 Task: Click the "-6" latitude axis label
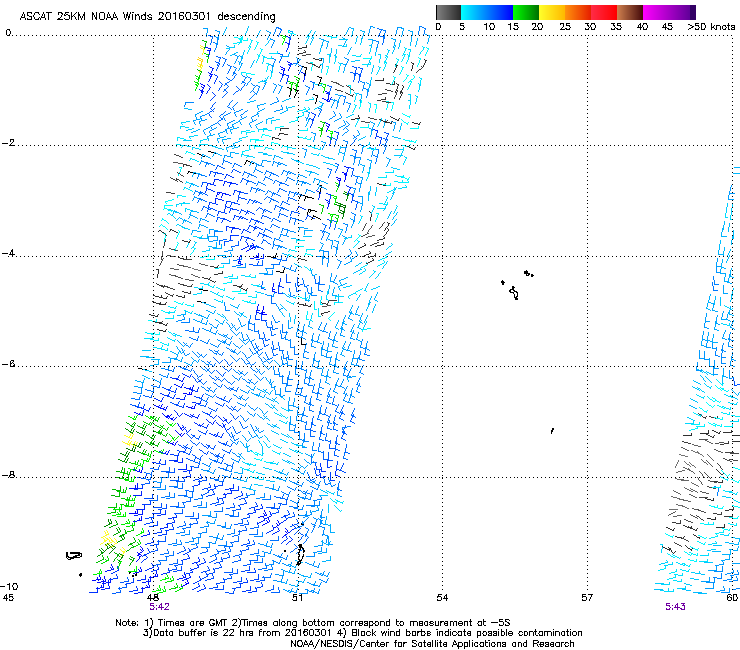click(x=8, y=364)
